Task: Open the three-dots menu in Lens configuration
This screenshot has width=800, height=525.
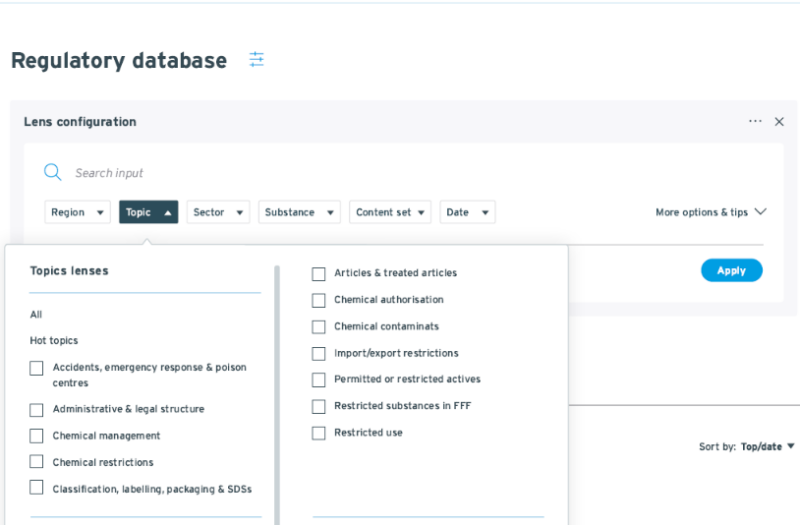Action: [755, 121]
